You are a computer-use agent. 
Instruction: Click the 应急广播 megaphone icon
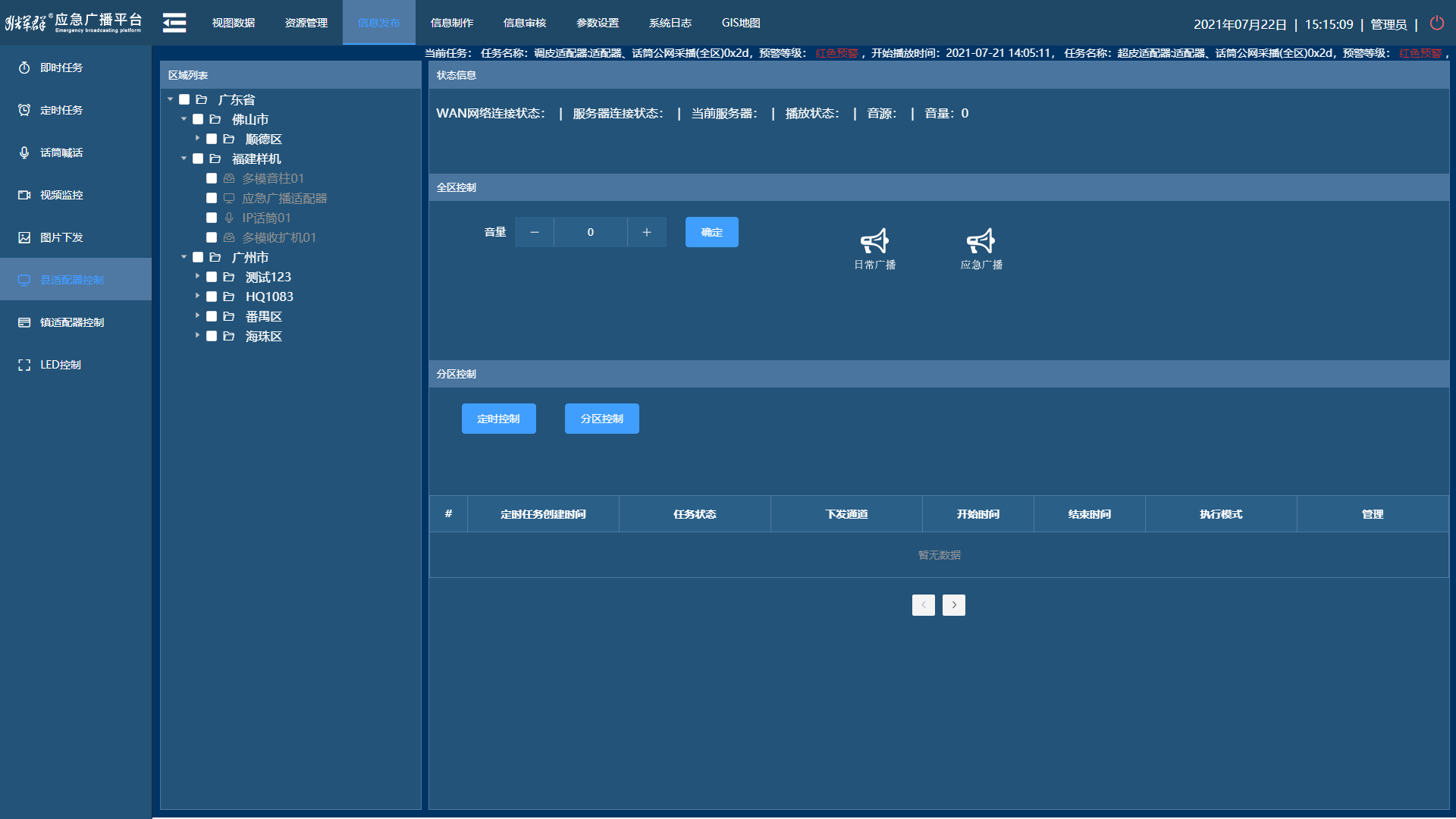[981, 242]
